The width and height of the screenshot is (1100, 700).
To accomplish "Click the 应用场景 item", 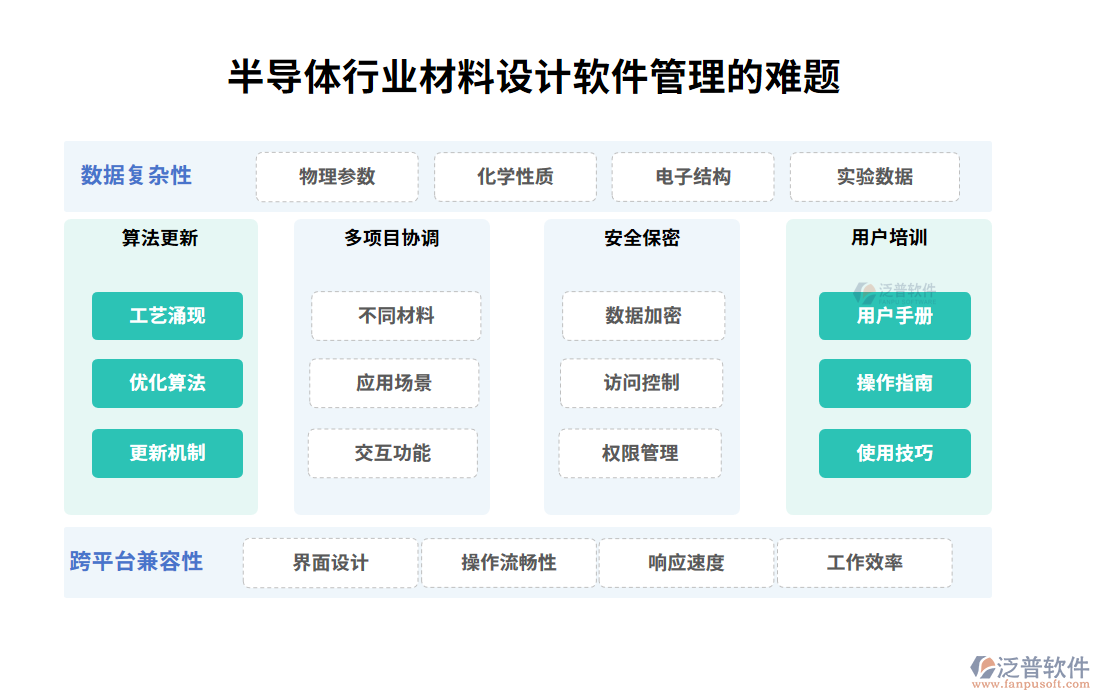I will [394, 383].
